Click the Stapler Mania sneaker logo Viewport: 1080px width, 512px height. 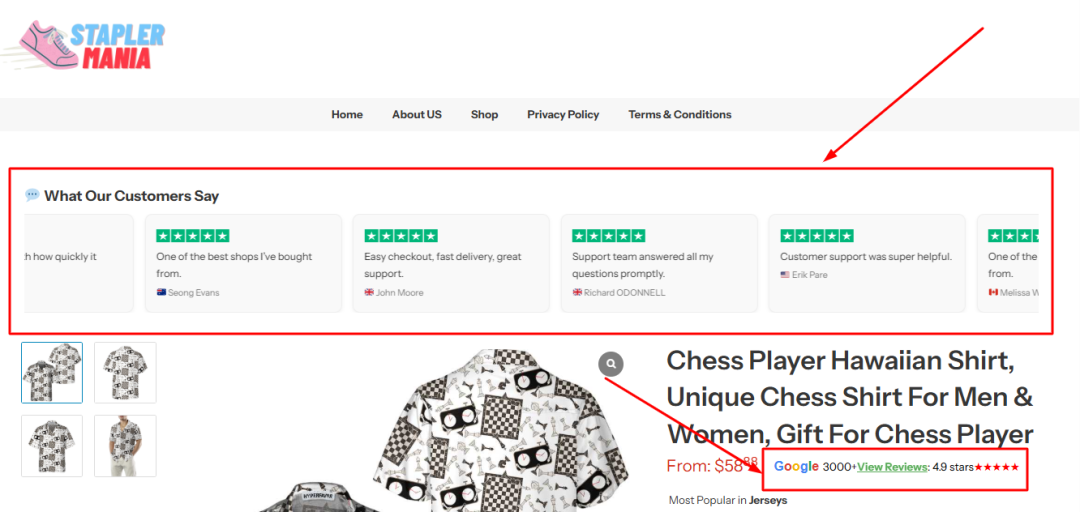(x=90, y=46)
